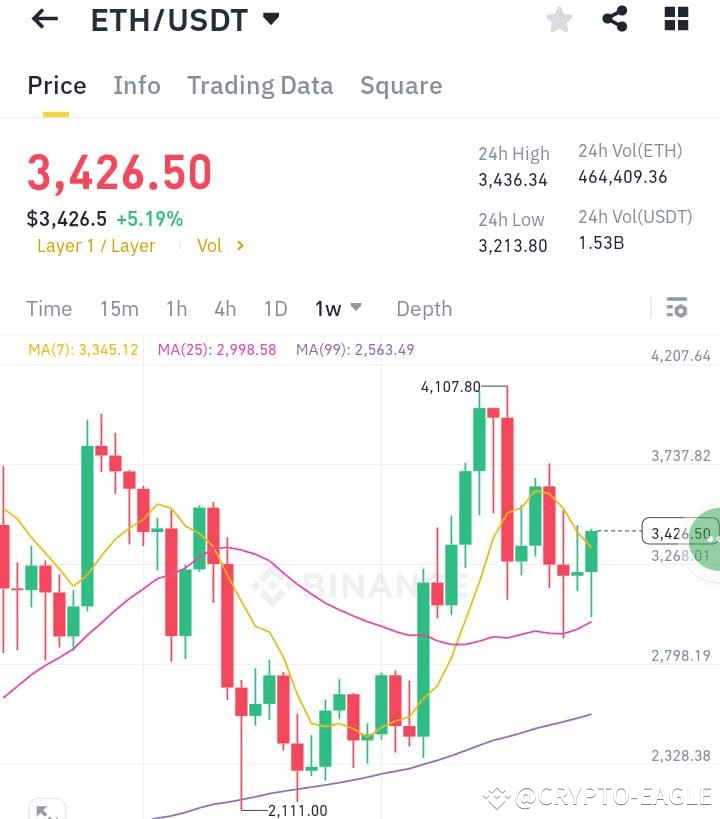This screenshot has height=819, width=720.
Task: Tap the back arrow icon
Action: coord(44,19)
